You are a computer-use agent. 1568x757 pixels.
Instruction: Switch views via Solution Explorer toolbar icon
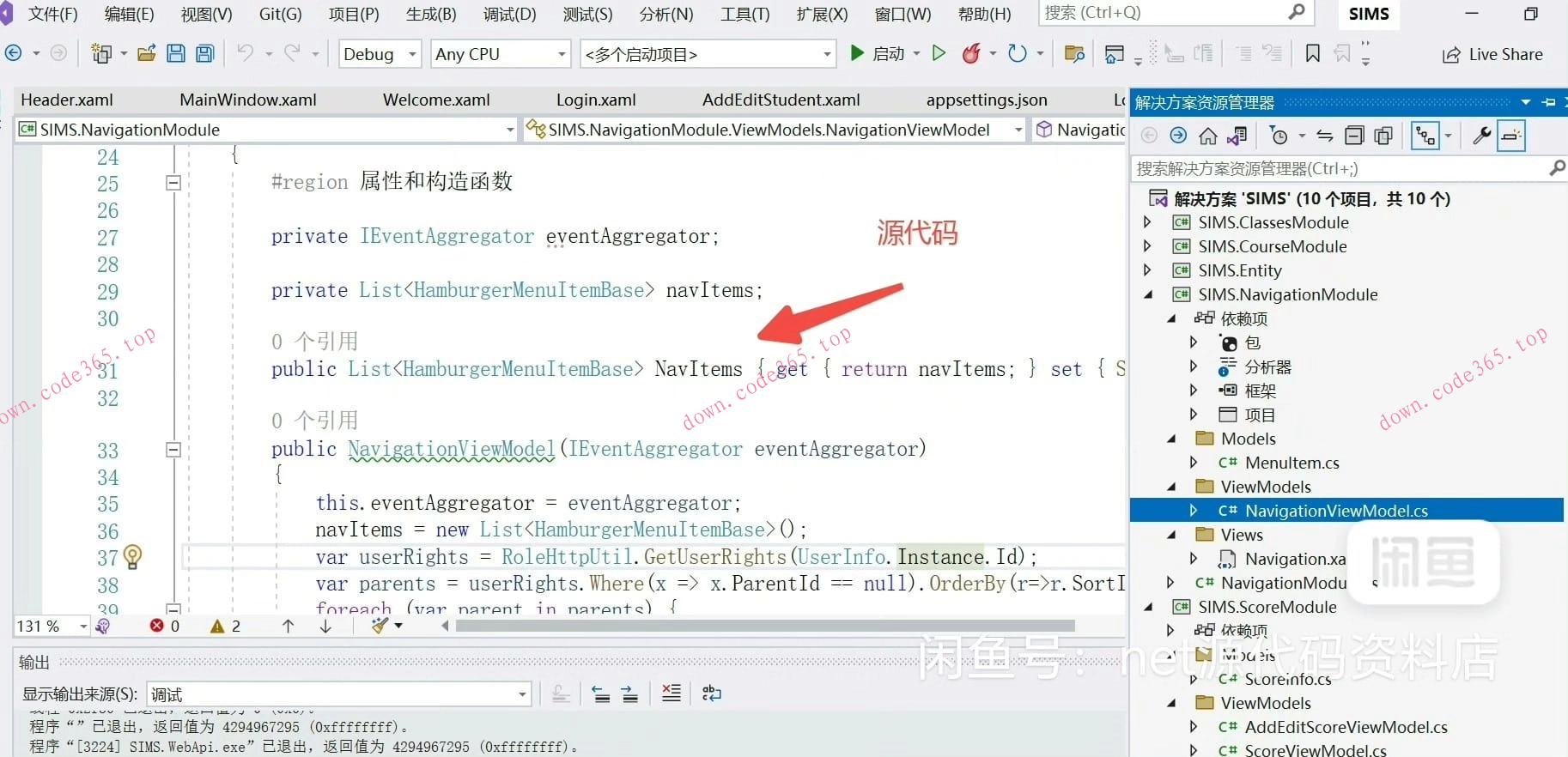(1237, 136)
